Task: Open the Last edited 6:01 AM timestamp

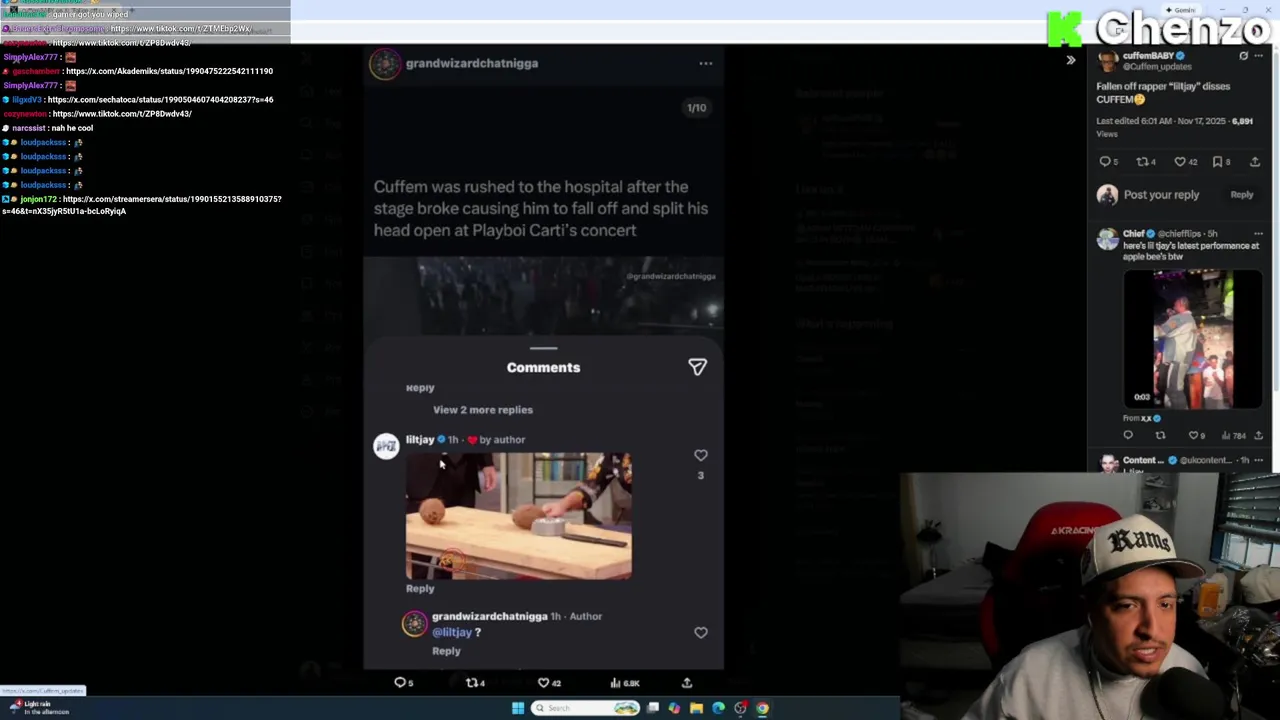Action: (1163, 121)
